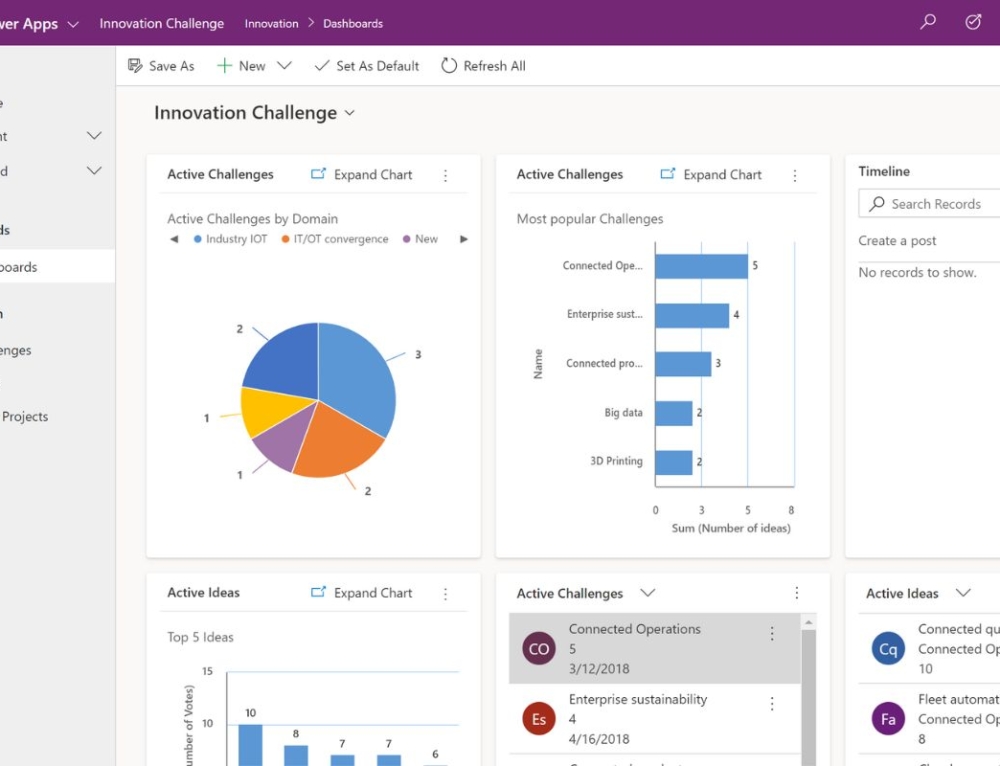Viewport: 1000px width, 766px height.
Task: Click the CO avatar for Connected Operations
Action: click(x=538, y=648)
